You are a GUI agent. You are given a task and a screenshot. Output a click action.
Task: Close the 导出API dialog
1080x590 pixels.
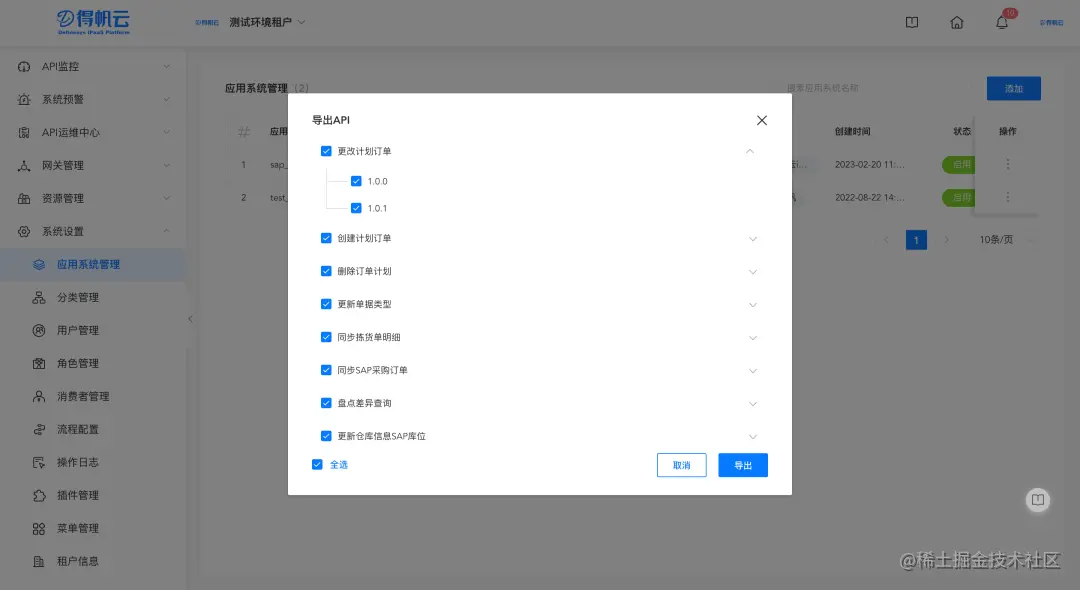pyautogui.click(x=762, y=120)
